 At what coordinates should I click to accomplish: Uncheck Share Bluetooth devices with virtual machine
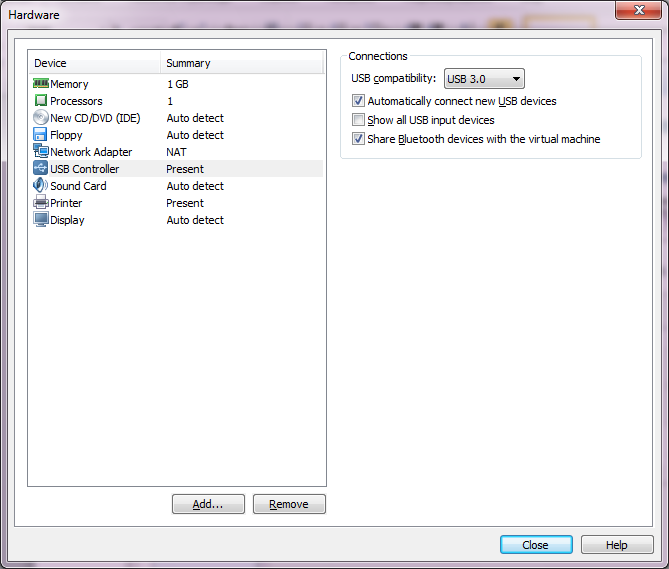pos(358,139)
